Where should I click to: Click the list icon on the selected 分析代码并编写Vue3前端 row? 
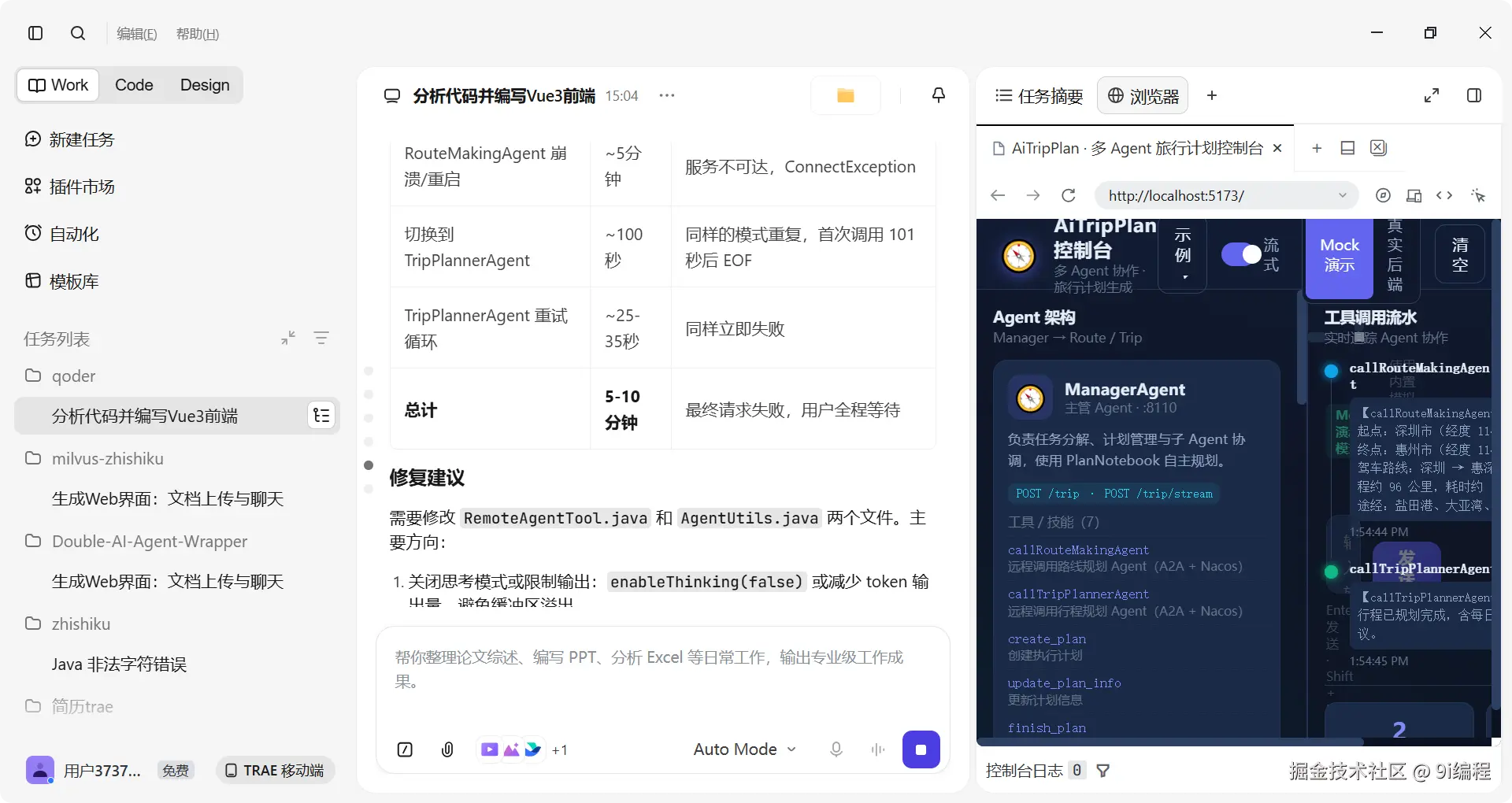[x=321, y=416]
